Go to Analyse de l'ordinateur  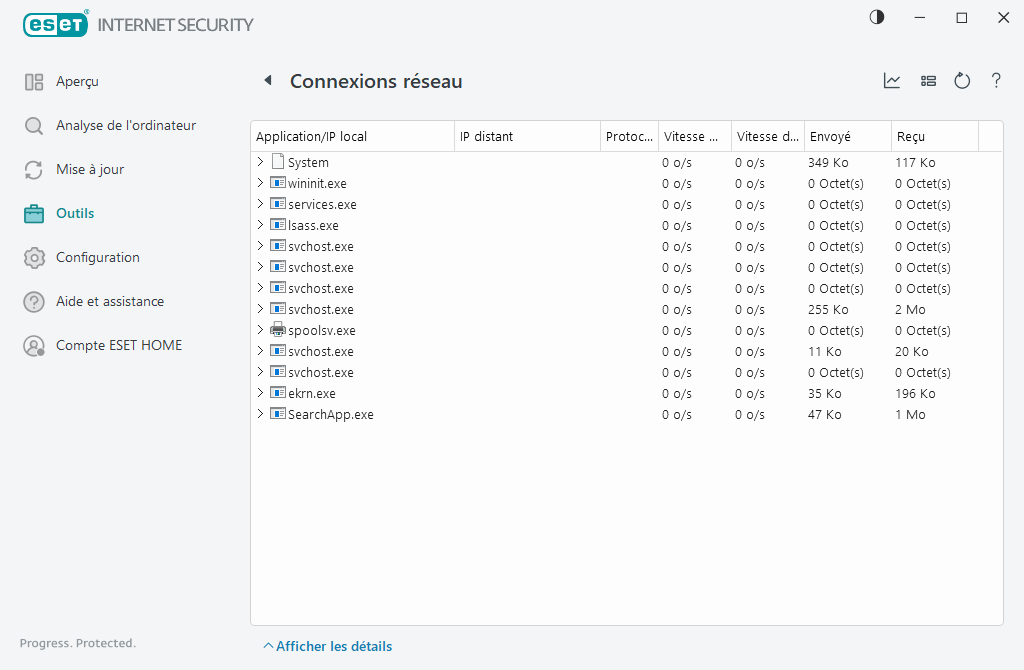125,126
